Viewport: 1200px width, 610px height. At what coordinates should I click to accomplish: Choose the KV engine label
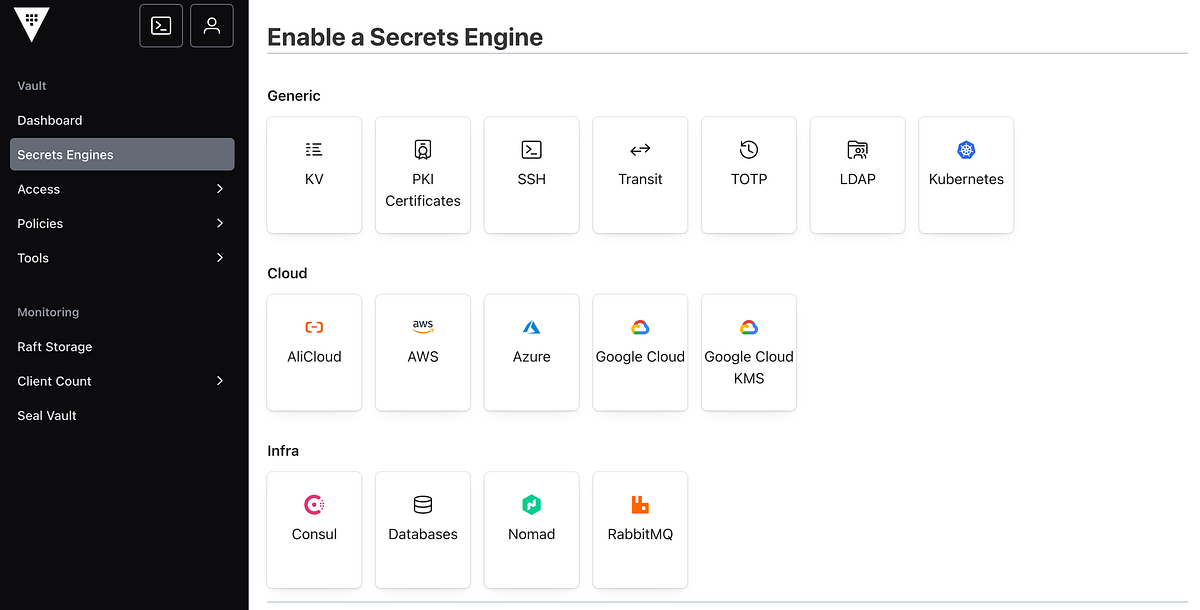(x=314, y=179)
